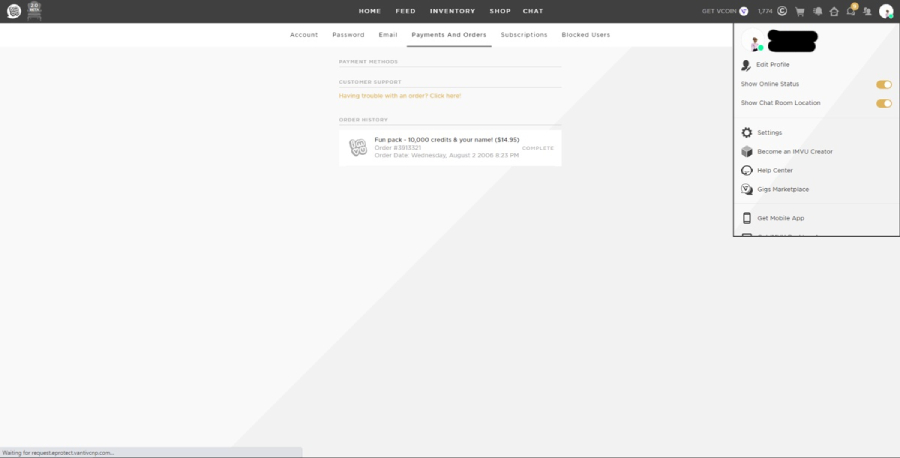Click Order #3913321 text
Screen dimensions: 900x458
click(397, 148)
